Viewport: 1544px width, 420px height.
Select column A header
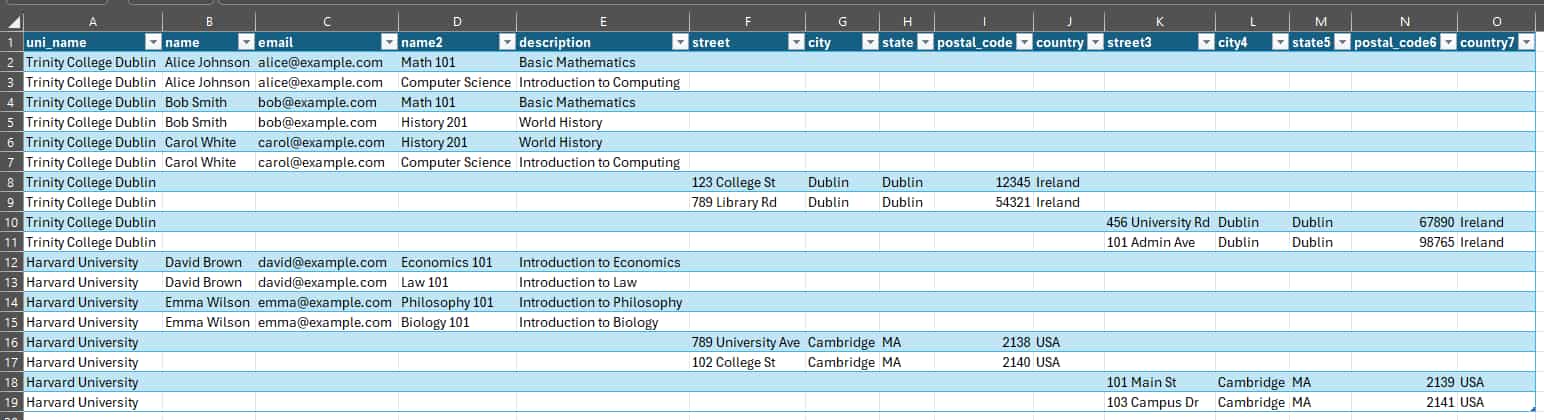pyautogui.click(x=93, y=21)
